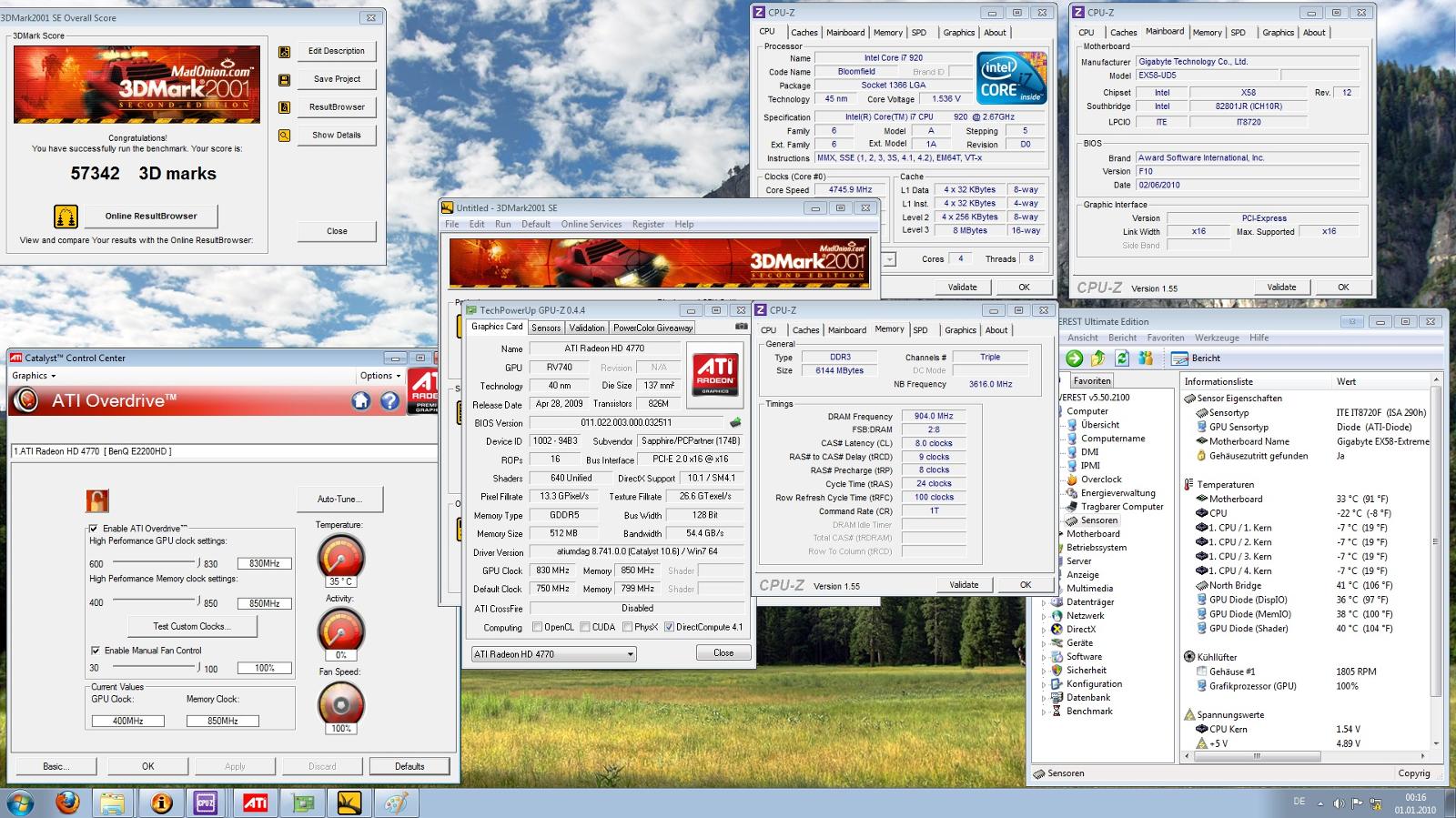Adjust the High Performance Memory clock slider
1456x818 pixels.
click(x=156, y=601)
